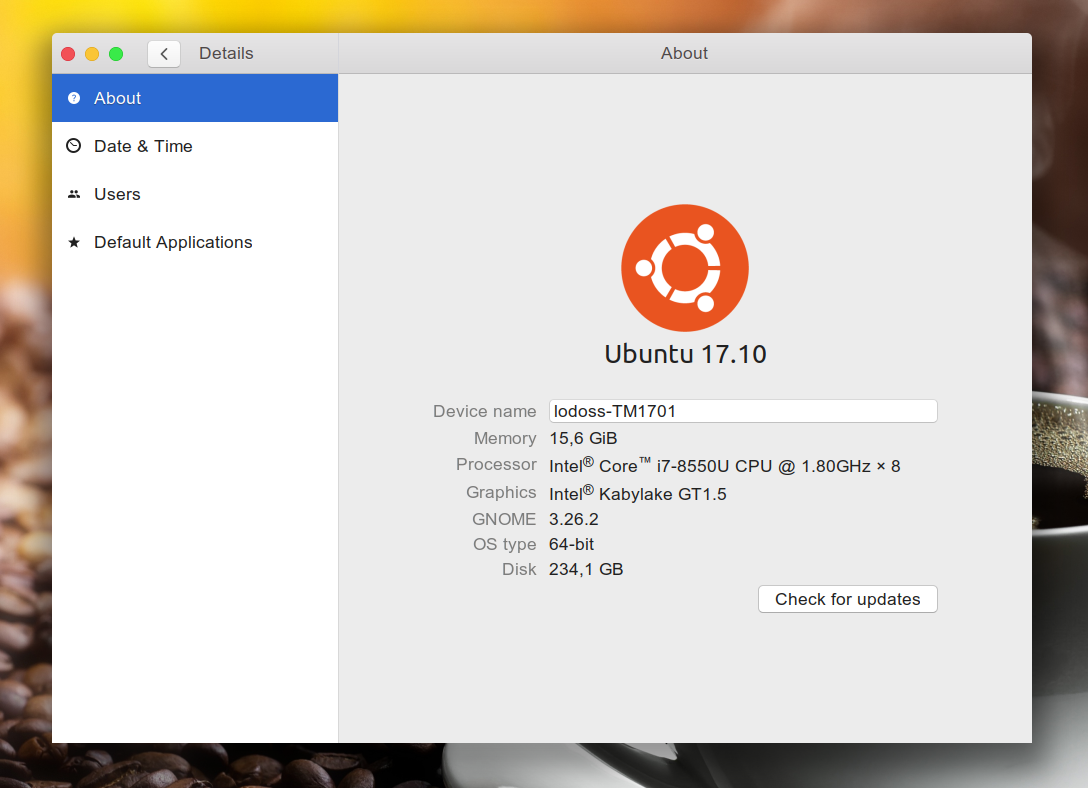Click the Check for updates button
The width and height of the screenshot is (1088, 788).
847,599
